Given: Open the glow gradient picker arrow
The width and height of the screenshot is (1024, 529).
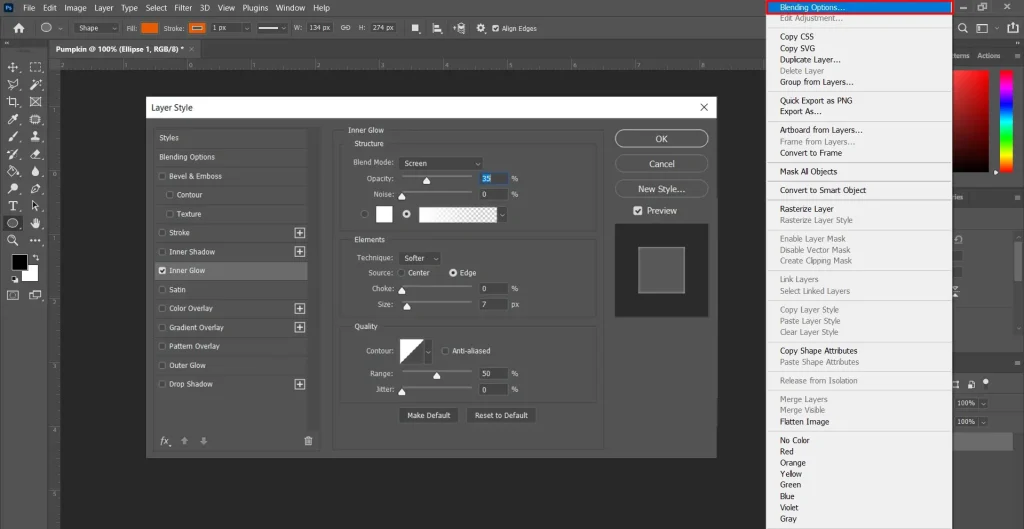Looking at the screenshot, I should tap(502, 214).
